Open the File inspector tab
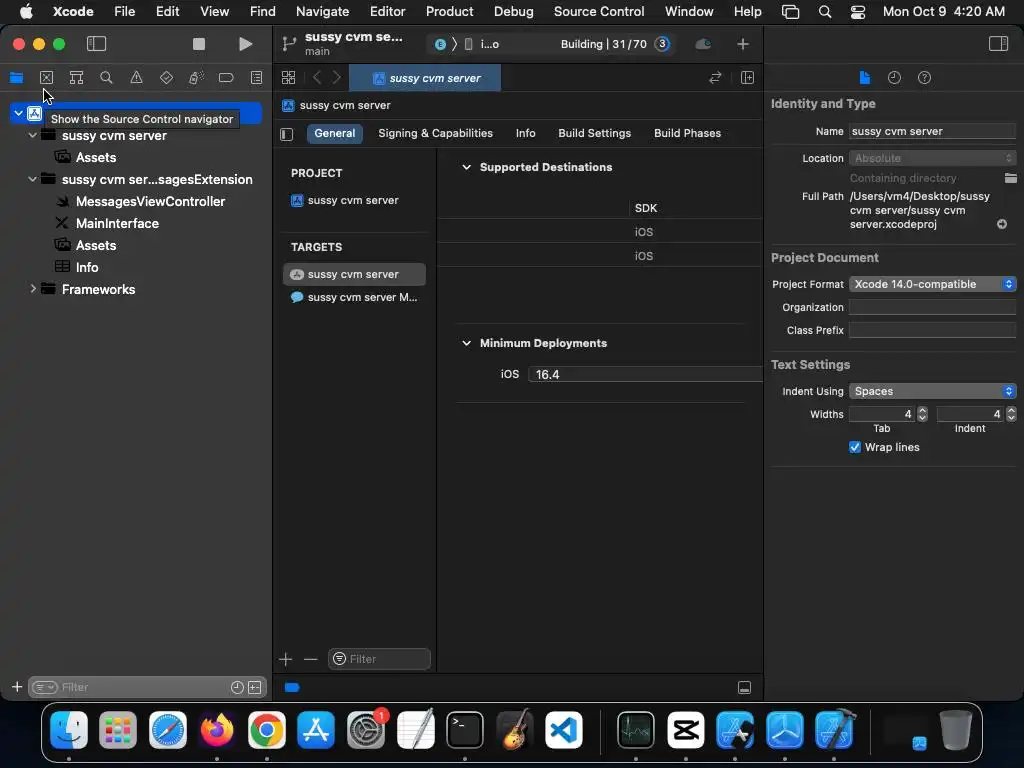The height and width of the screenshot is (768, 1024). pyautogui.click(x=864, y=78)
